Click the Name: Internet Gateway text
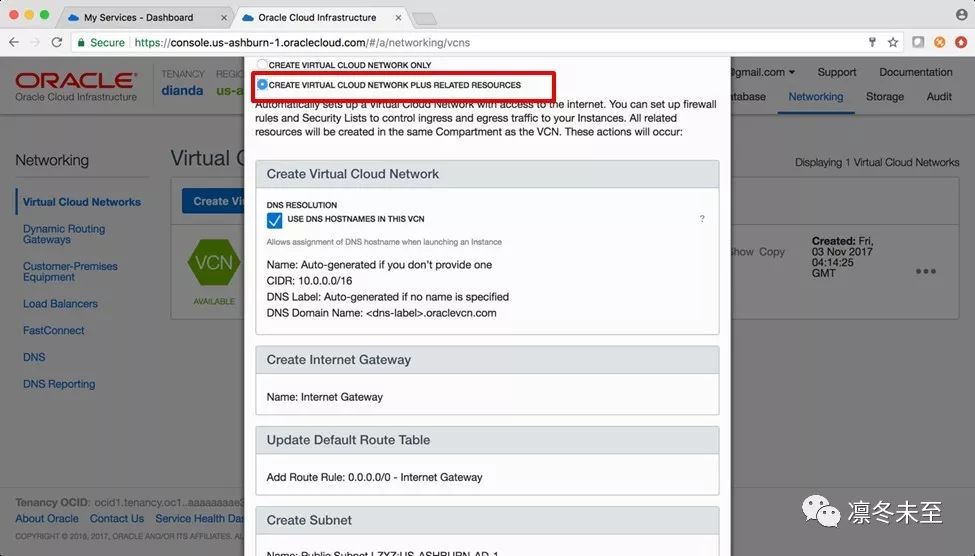Image resolution: width=975 pixels, height=556 pixels. click(x=325, y=397)
